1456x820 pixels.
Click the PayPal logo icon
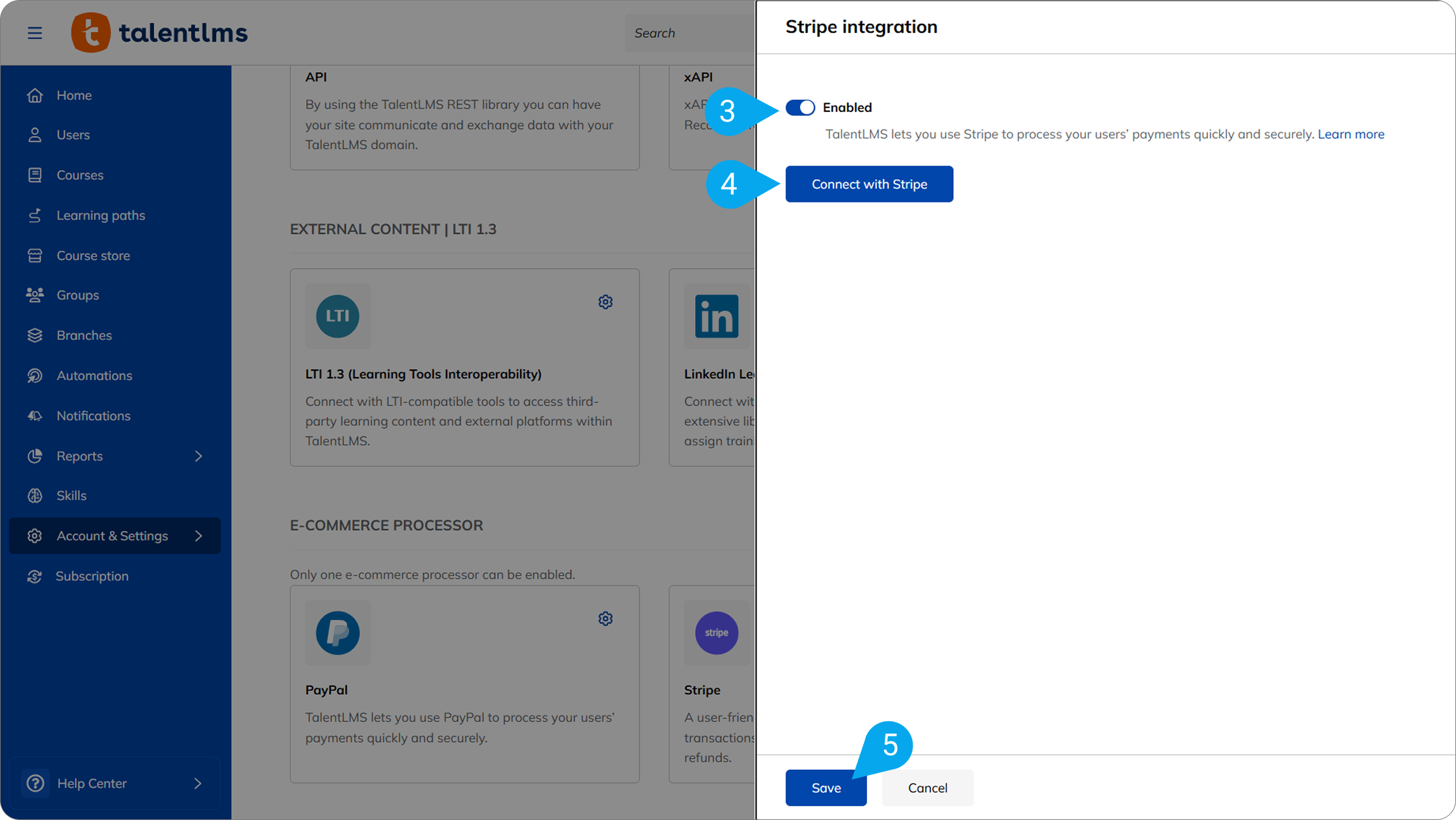[x=338, y=632]
